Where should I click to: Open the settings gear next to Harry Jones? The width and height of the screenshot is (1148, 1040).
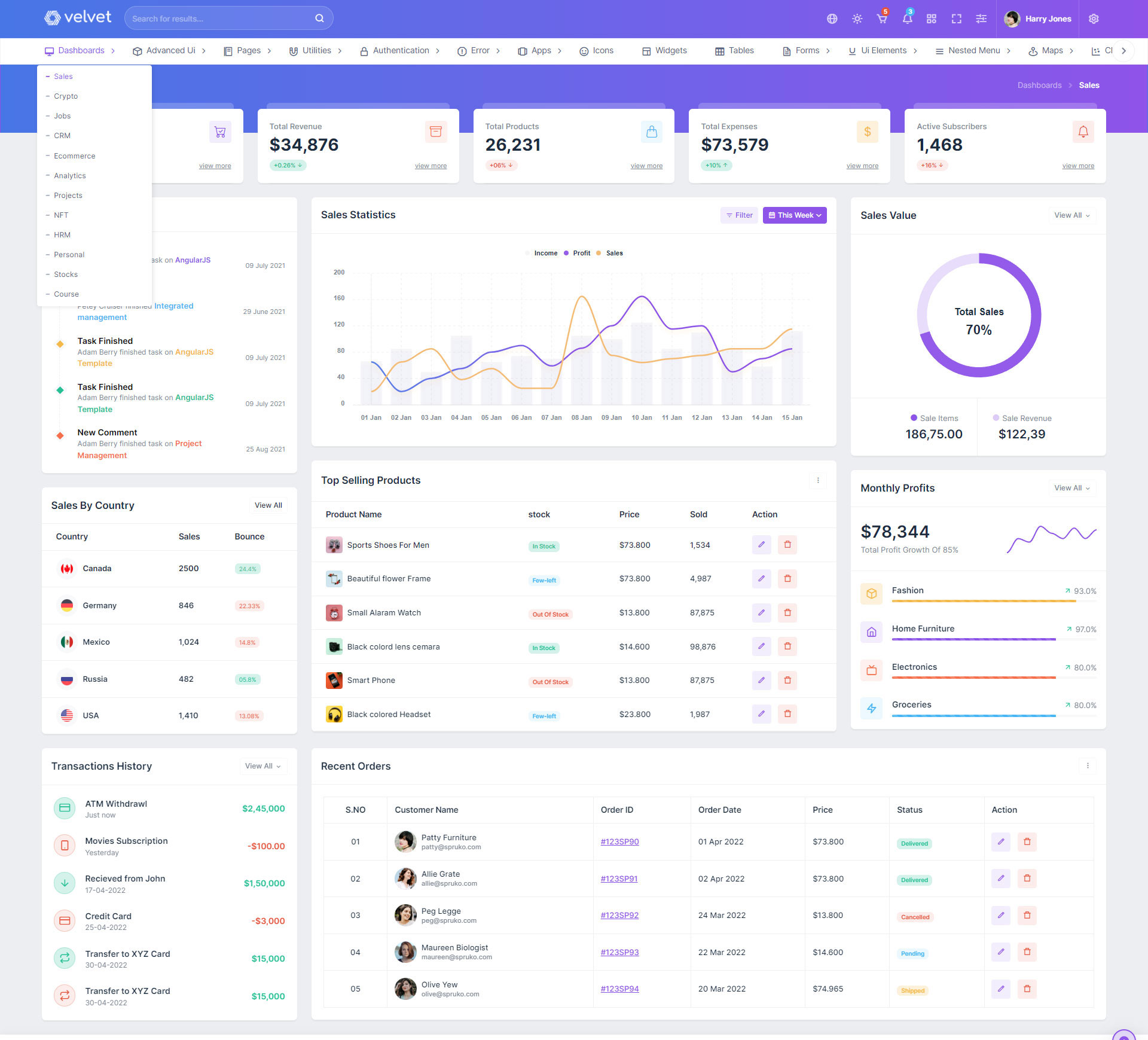[x=1094, y=19]
